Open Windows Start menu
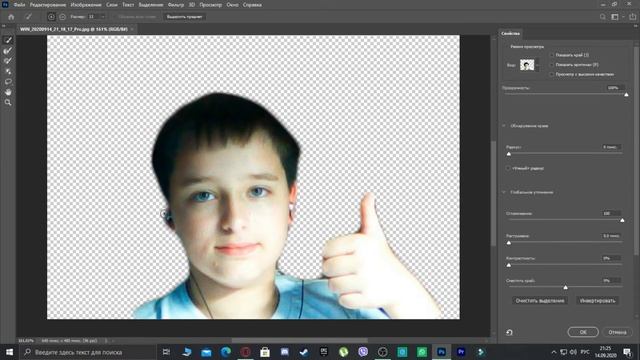Viewport: 640px width, 360px height. [9, 352]
